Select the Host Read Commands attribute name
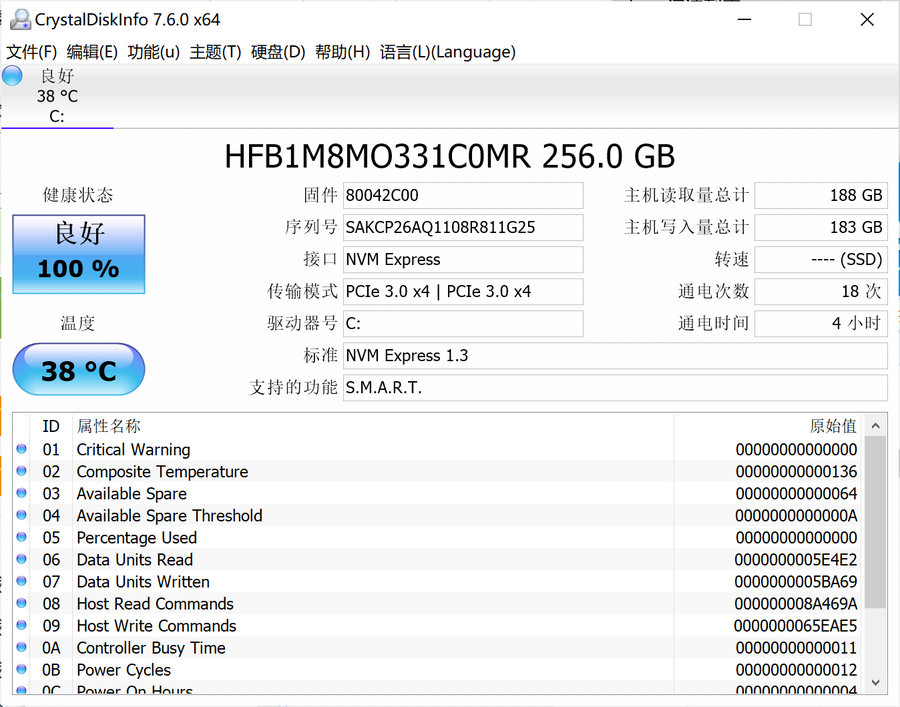900x707 pixels. coord(155,604)
